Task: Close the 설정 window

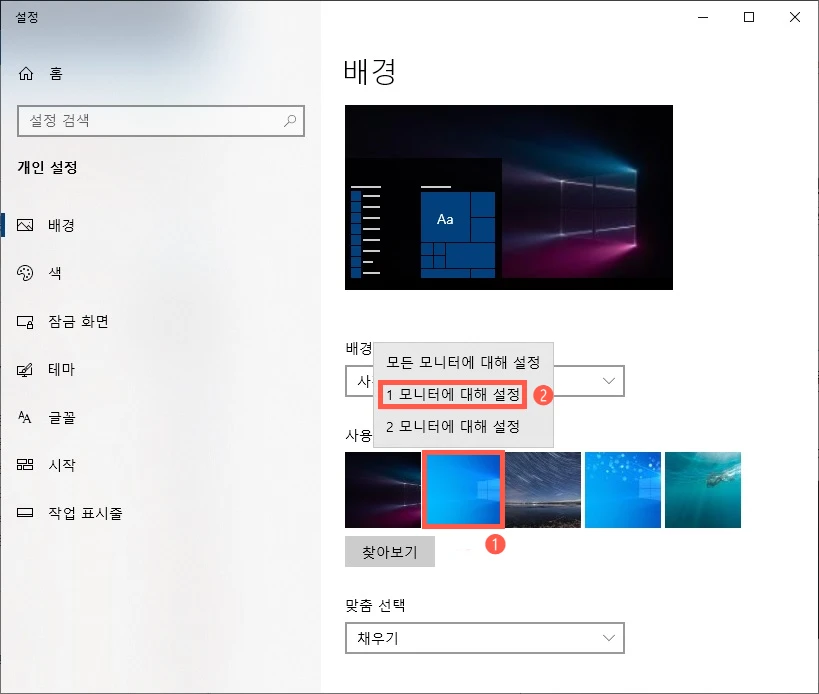Action: 794,17
